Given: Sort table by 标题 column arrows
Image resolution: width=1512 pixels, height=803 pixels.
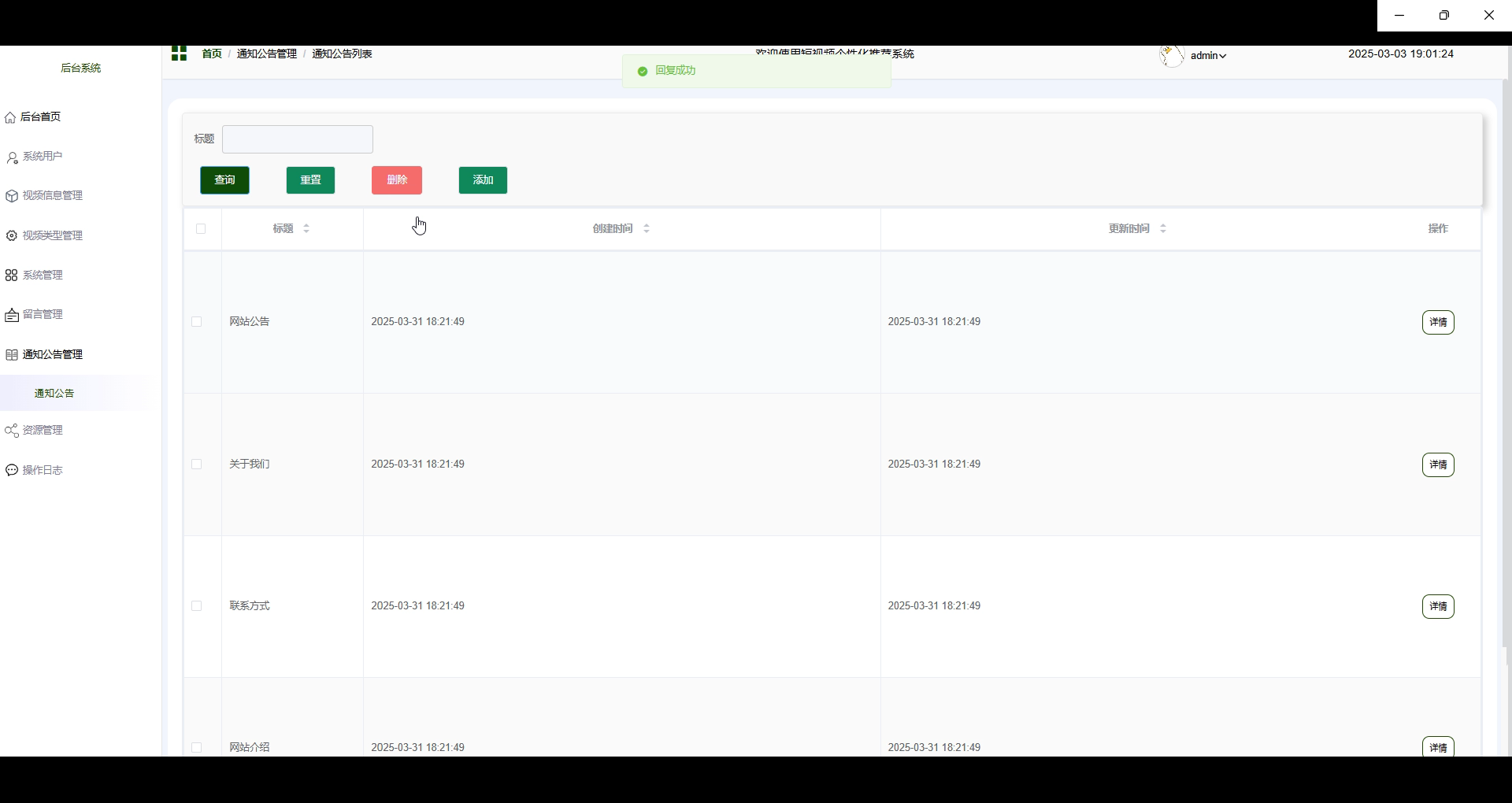Looking at the screenshot, I should pyautogui.click(x=306, y=228).
